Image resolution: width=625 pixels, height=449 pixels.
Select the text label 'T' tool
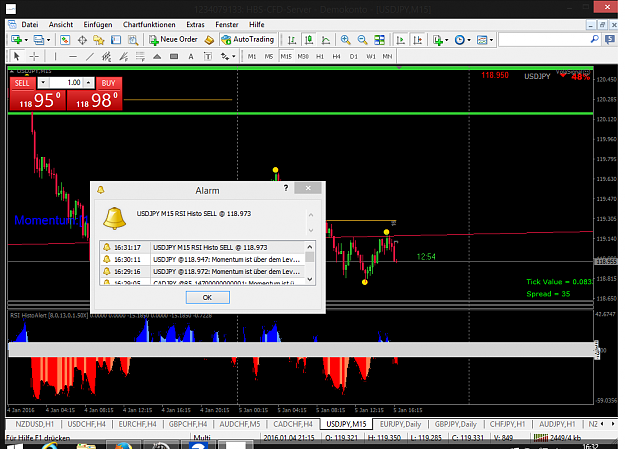[208, 57]
